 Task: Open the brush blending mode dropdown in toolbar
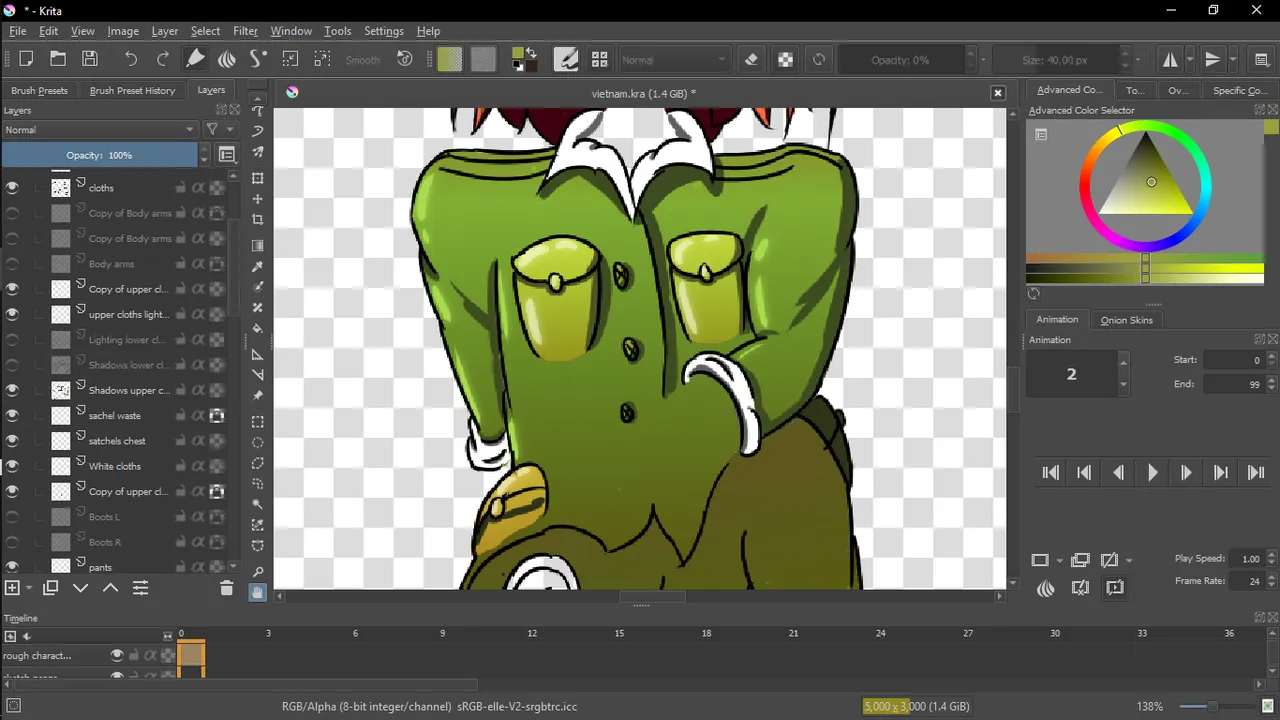click(x=674, y=59)
